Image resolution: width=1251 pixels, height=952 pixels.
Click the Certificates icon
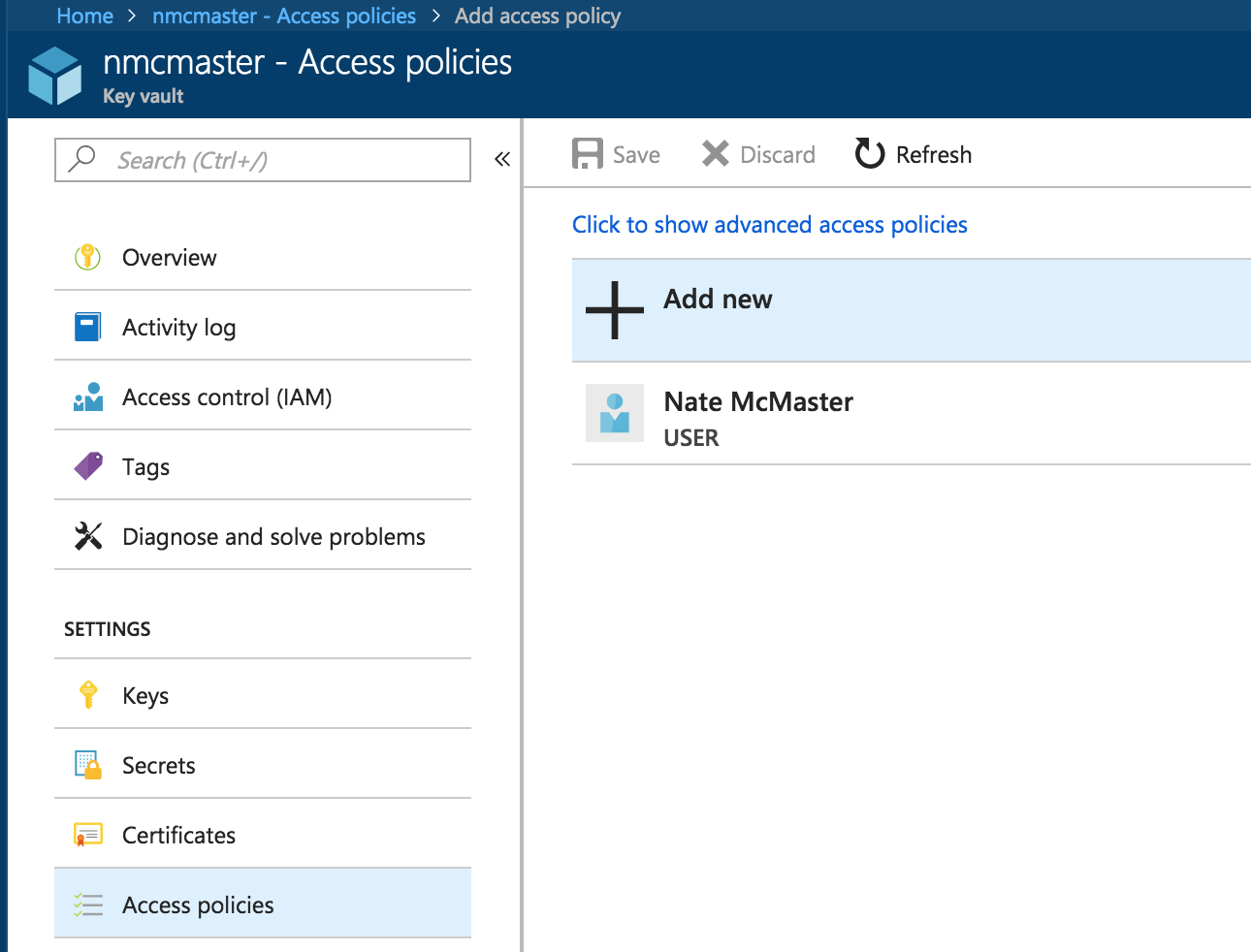(x=88, y=835)
